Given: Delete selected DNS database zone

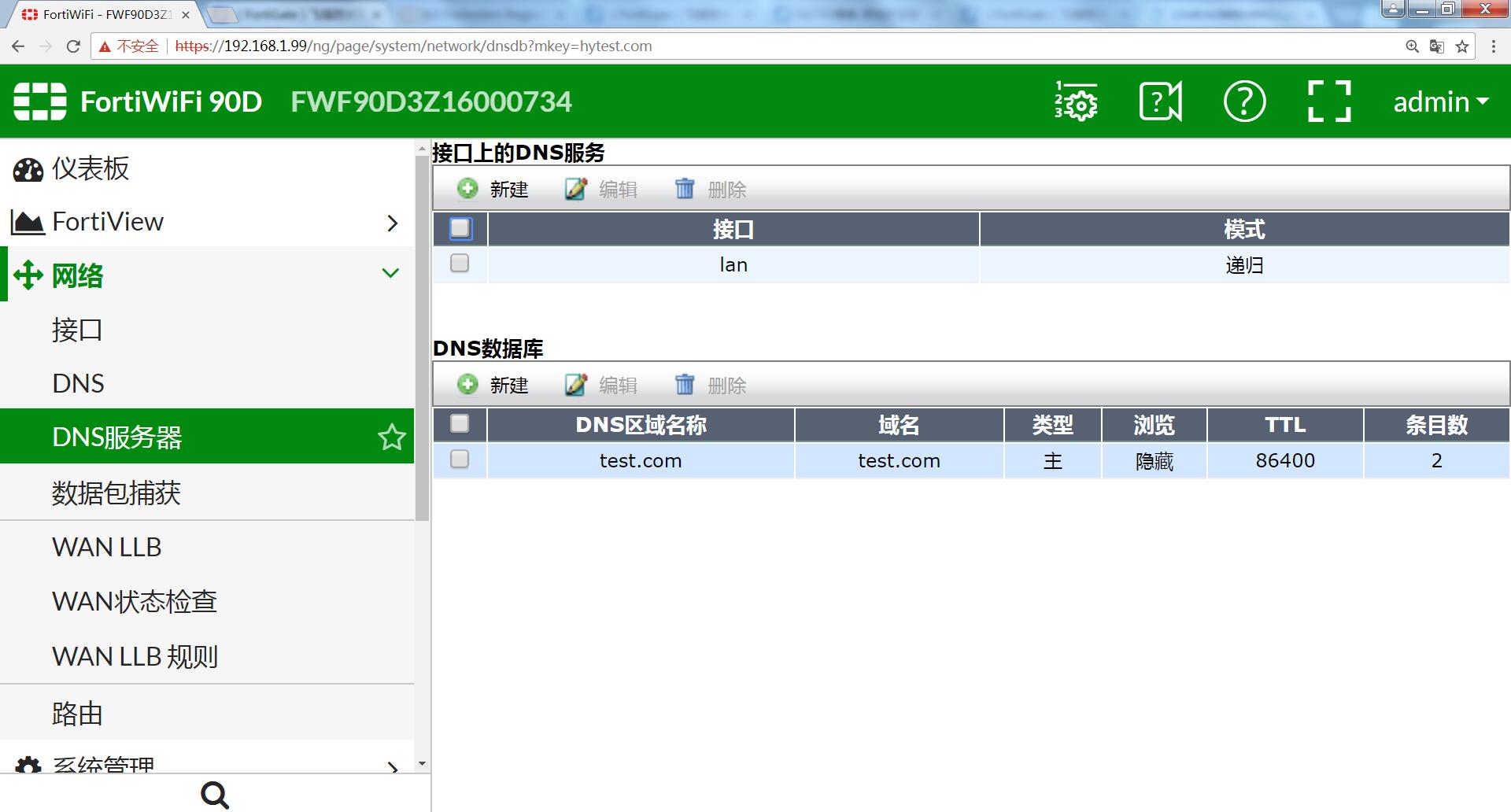Looking at the screenshot, I should (x=711, y=385).
